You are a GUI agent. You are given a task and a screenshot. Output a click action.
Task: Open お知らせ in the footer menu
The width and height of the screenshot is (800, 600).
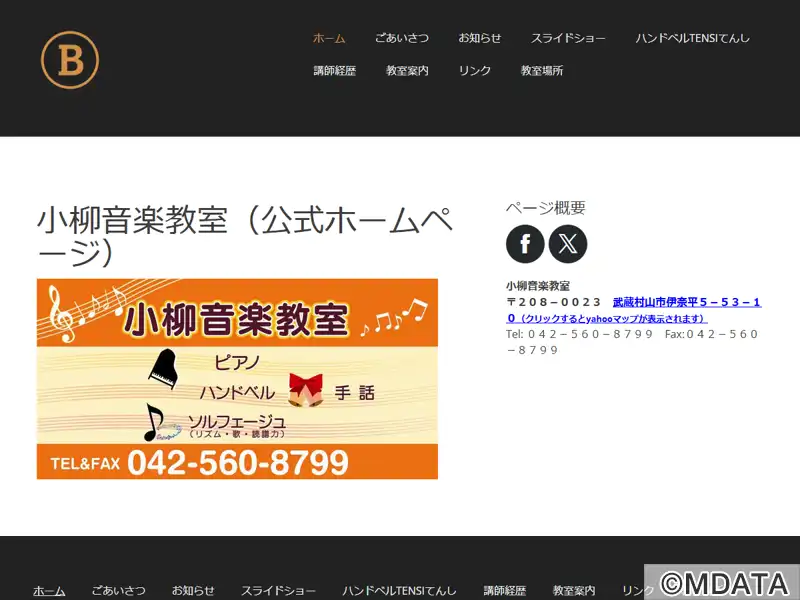pyautogui.click(x=193, y=590)
